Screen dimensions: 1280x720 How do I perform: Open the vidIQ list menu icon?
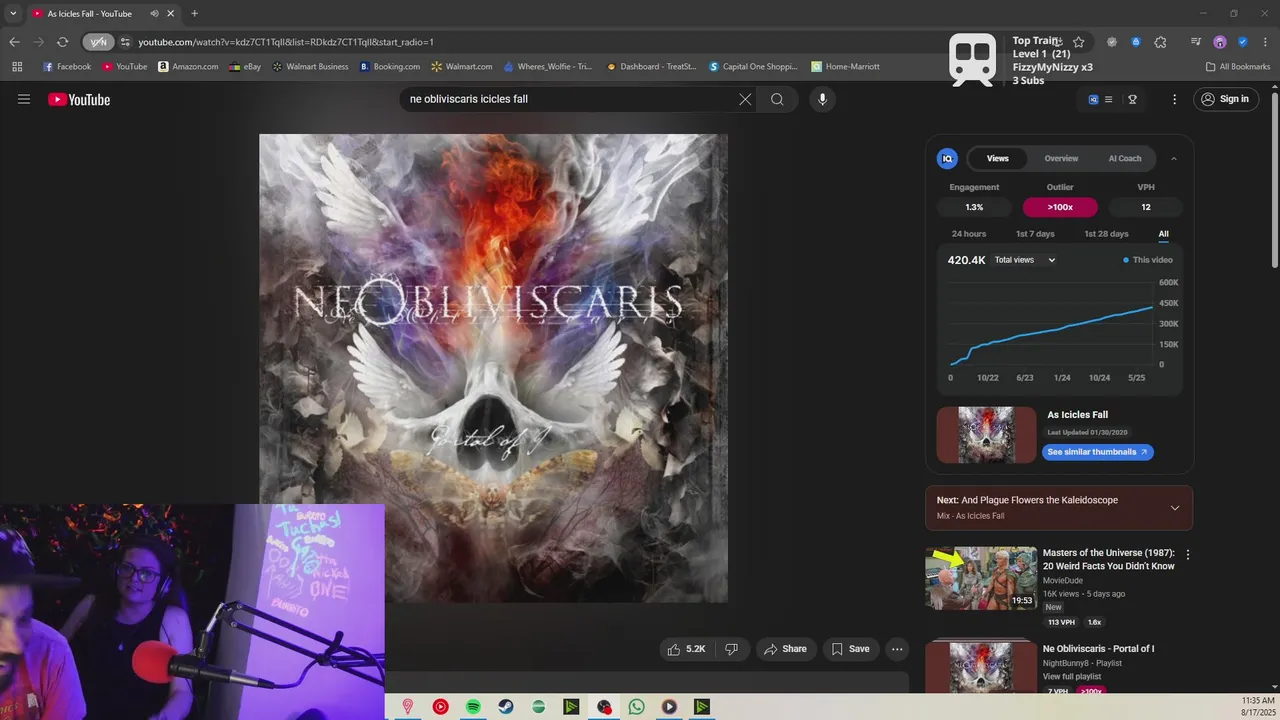1108,99
